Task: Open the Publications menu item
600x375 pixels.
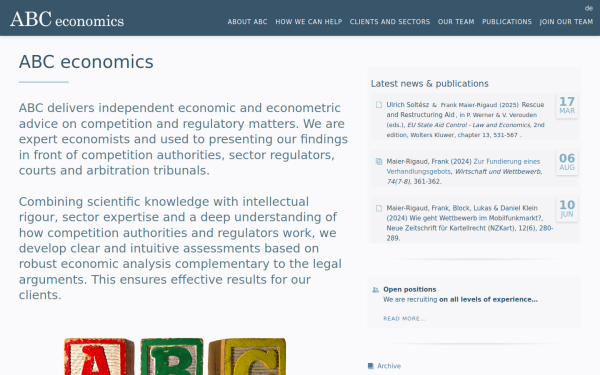Action: point(507,22)
